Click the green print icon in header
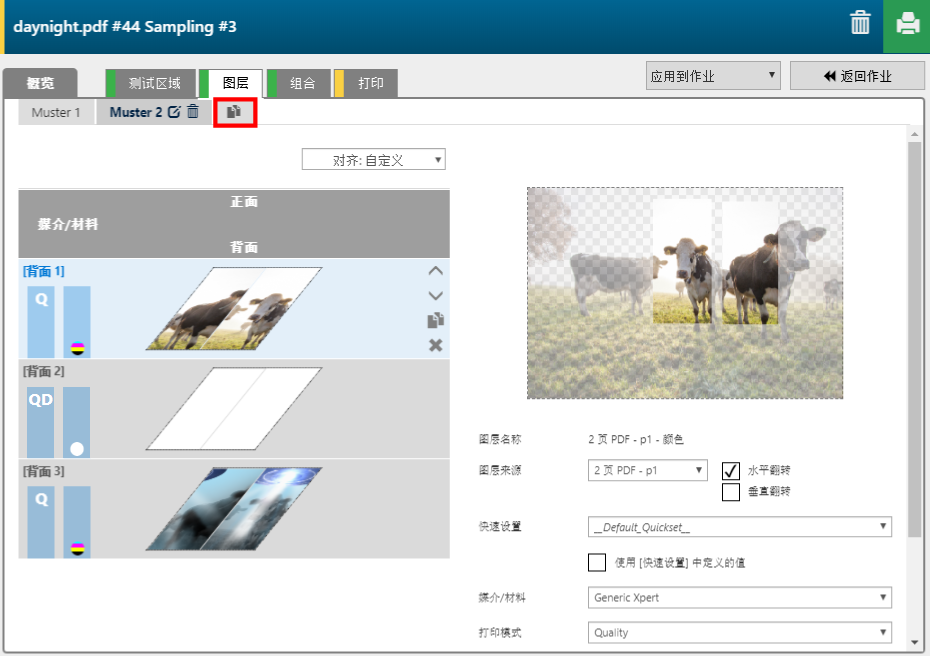The image size is (930, 656). (x=907, y=25)
